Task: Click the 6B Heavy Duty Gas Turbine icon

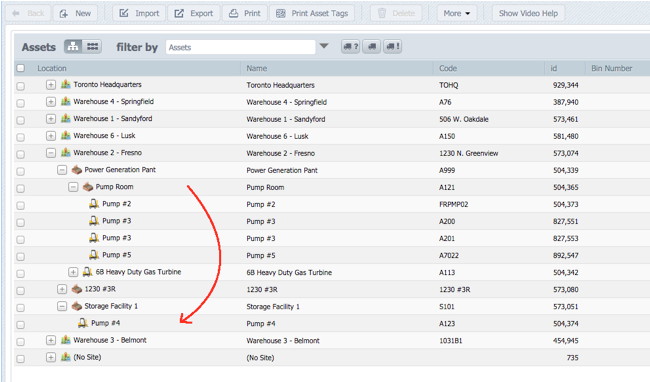Action: [87, 272]
